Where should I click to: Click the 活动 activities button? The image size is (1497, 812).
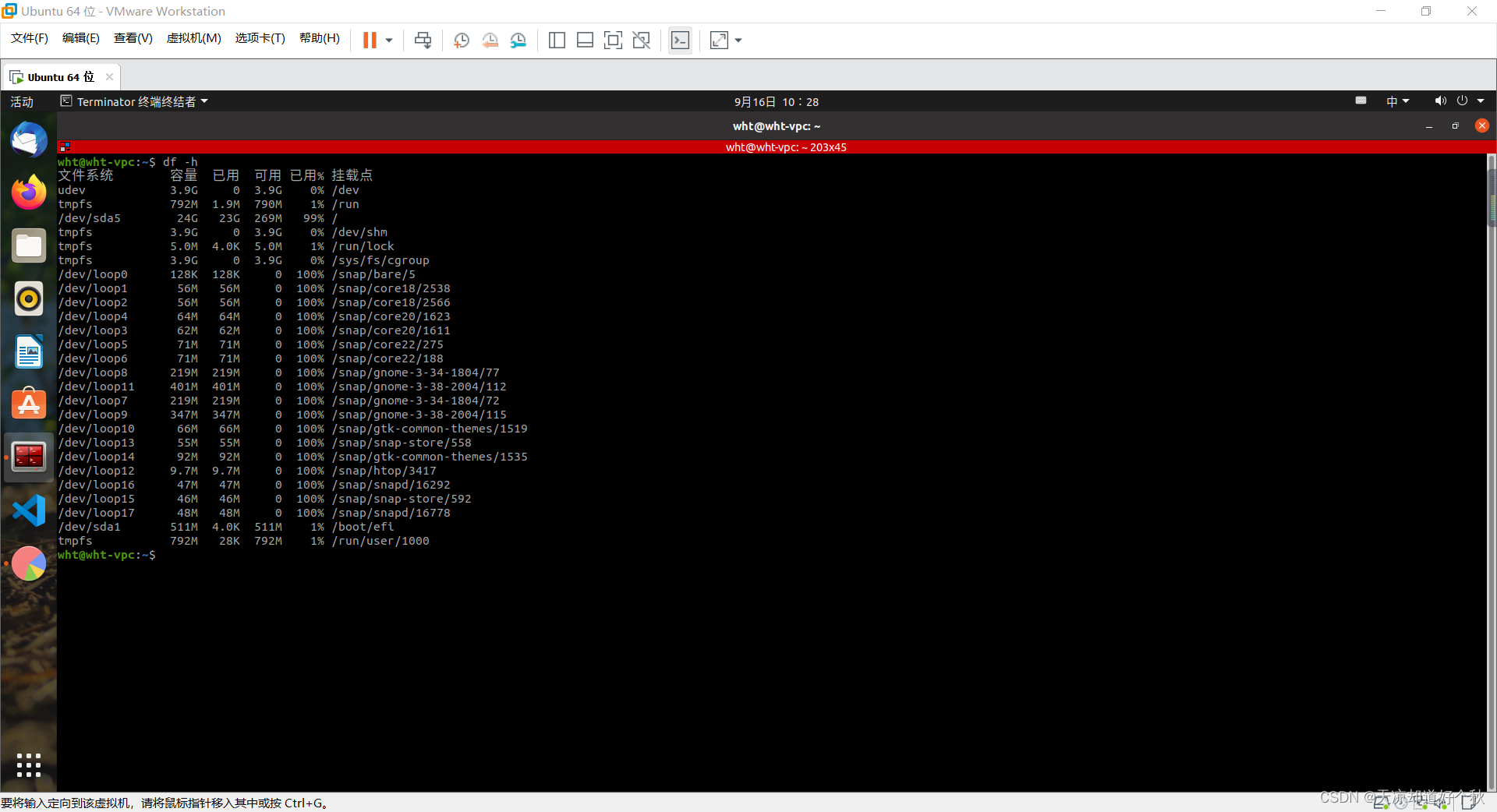(x=22, y=101)
